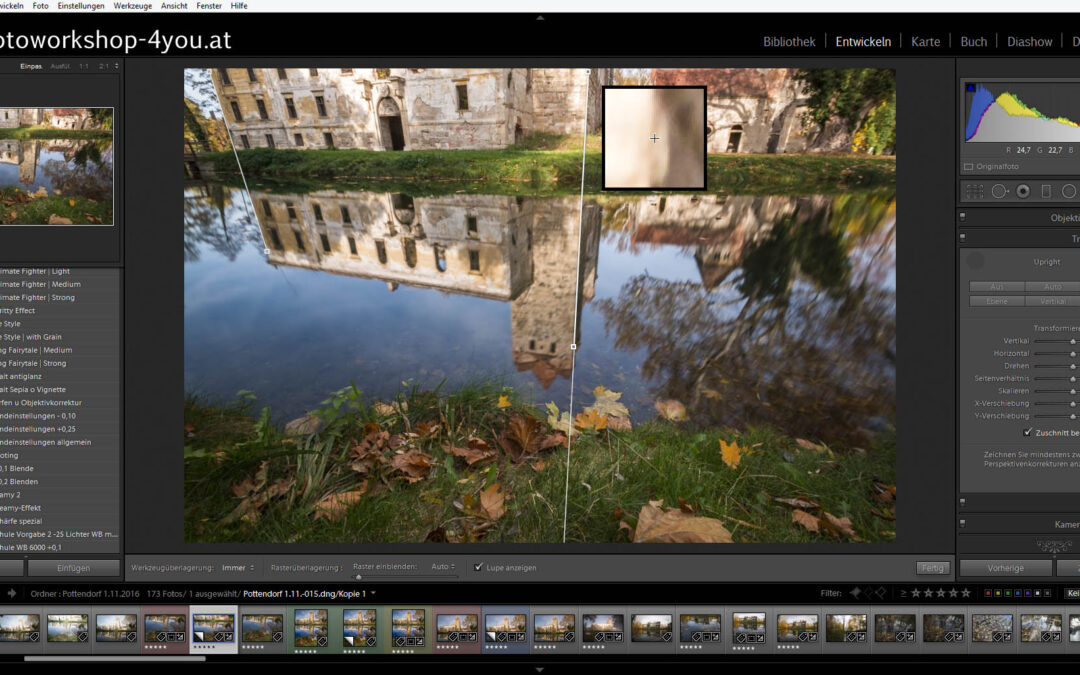Open the Foto menu
The height and width of the screenshot is (675, 1080).
click(41, 6)
